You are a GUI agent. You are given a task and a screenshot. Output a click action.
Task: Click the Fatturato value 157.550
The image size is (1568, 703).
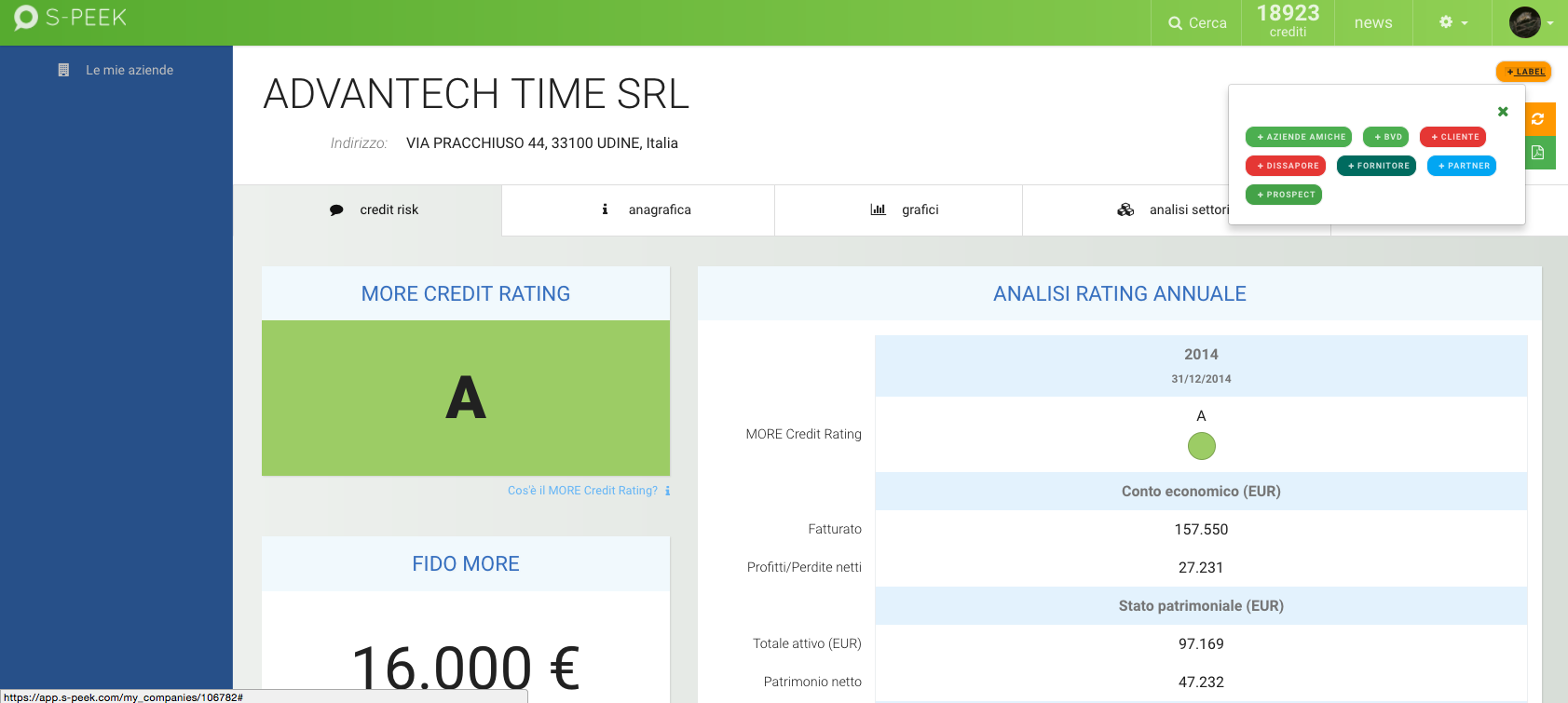[x=1201, y=530]
